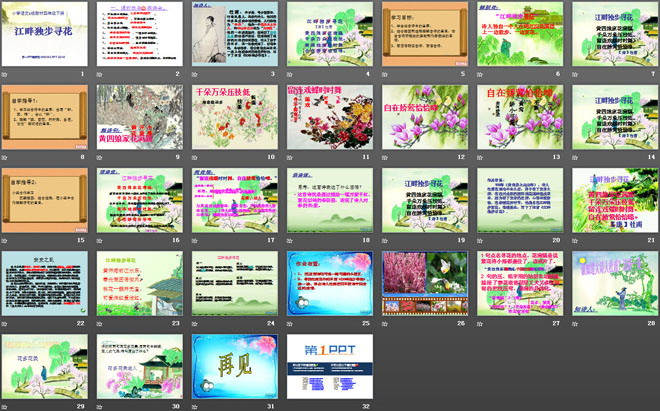Screen dimensions: 660x411
Task: Click animation star icon under slide 3
Action: [x=195, y=74]
